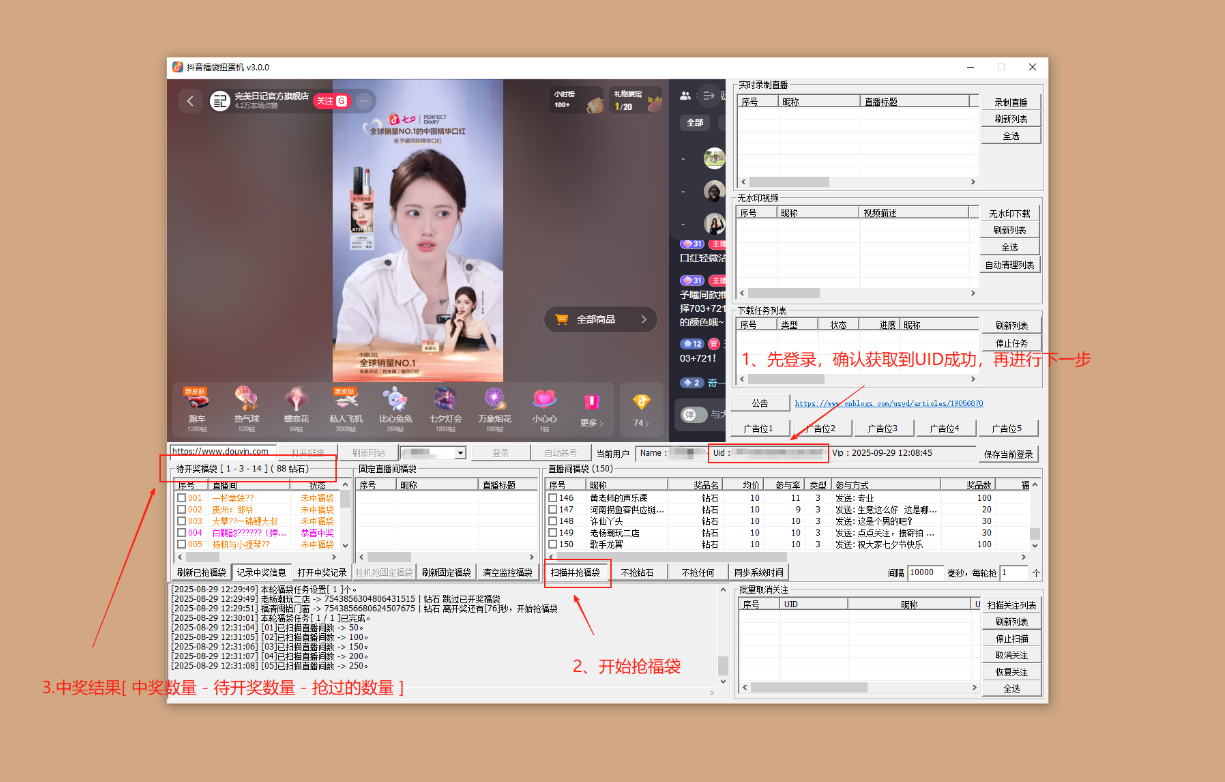Collapse the chat side panel arrow icon
1225x782 pixels.
709,96
